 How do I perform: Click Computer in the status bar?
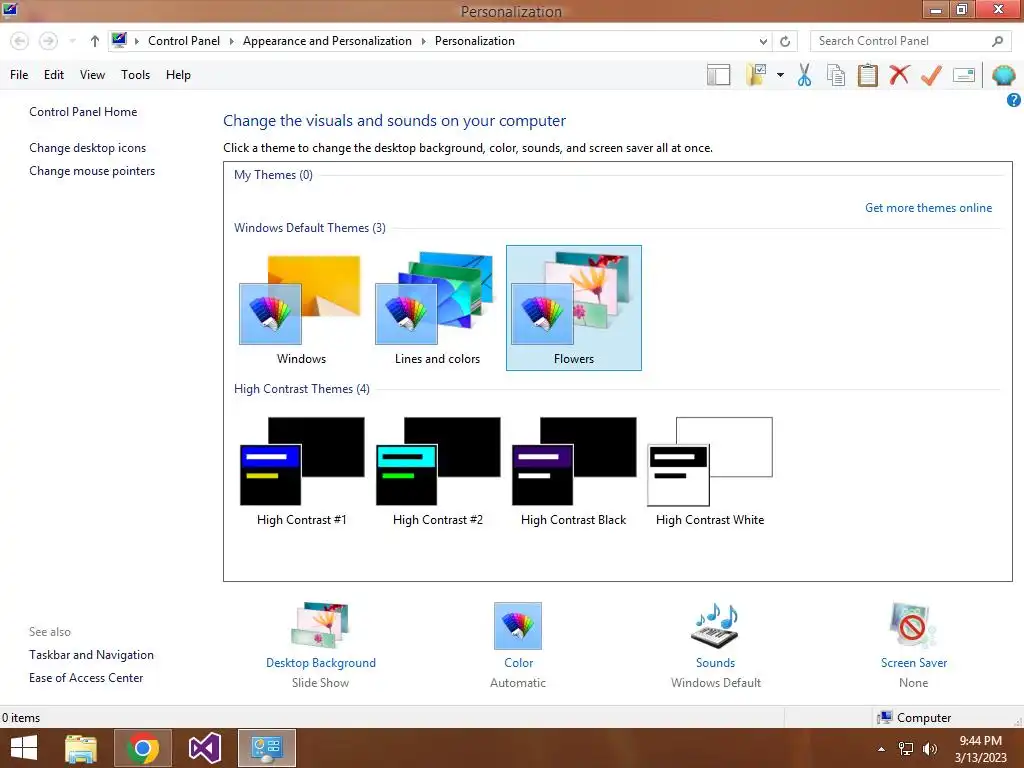click(x=914, y=718)
